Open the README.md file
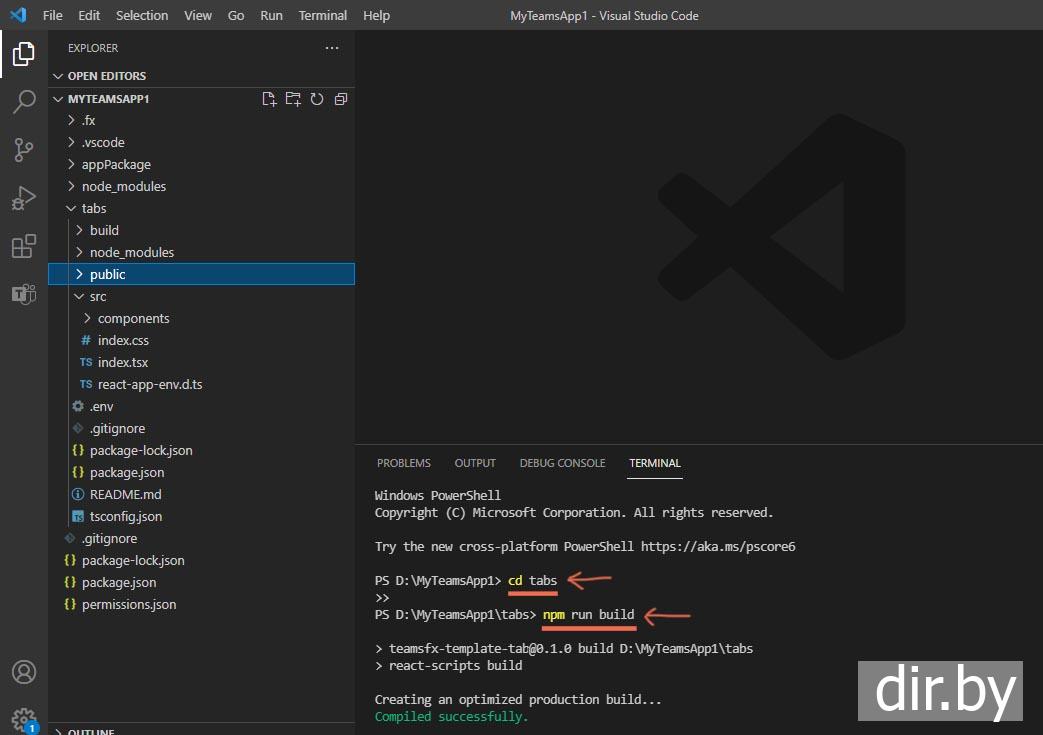Screen dimensions: 1043x735 (125, 494)
